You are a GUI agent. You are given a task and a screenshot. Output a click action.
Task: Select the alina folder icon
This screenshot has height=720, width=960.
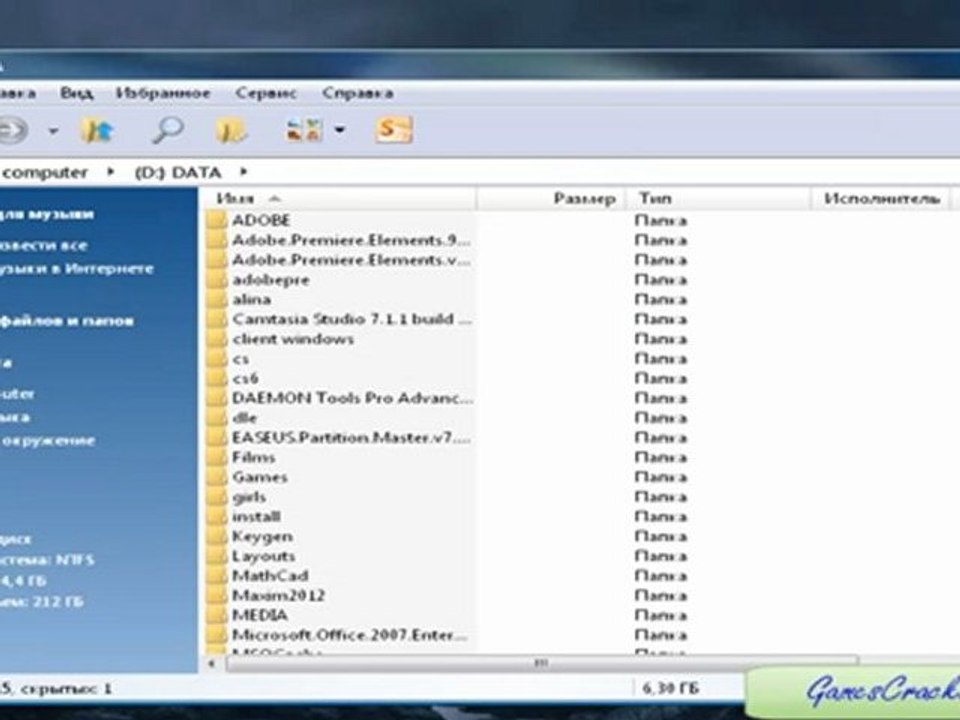tap(217, 299)
